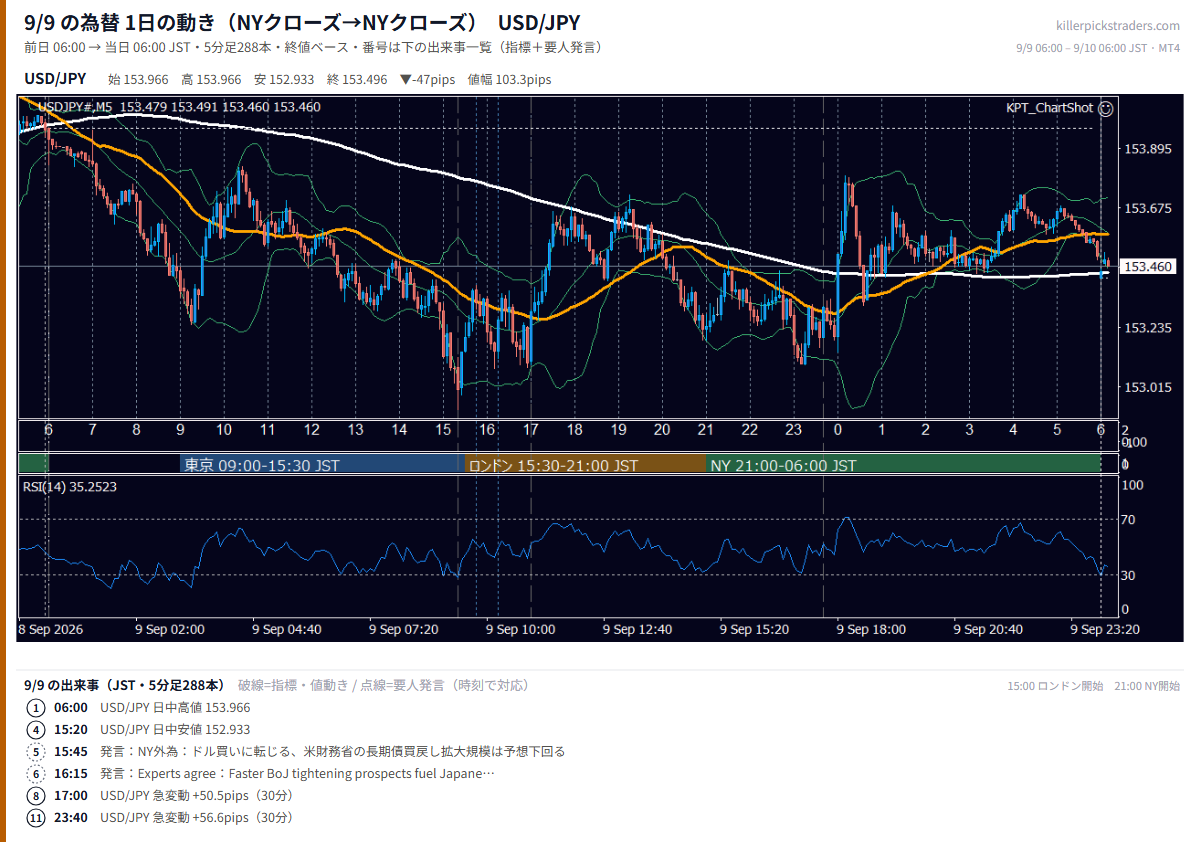Click the open value 始 153.966
Image resolution: width=1200 pixels, height=842 pixels.
click(x=138, y=79)
